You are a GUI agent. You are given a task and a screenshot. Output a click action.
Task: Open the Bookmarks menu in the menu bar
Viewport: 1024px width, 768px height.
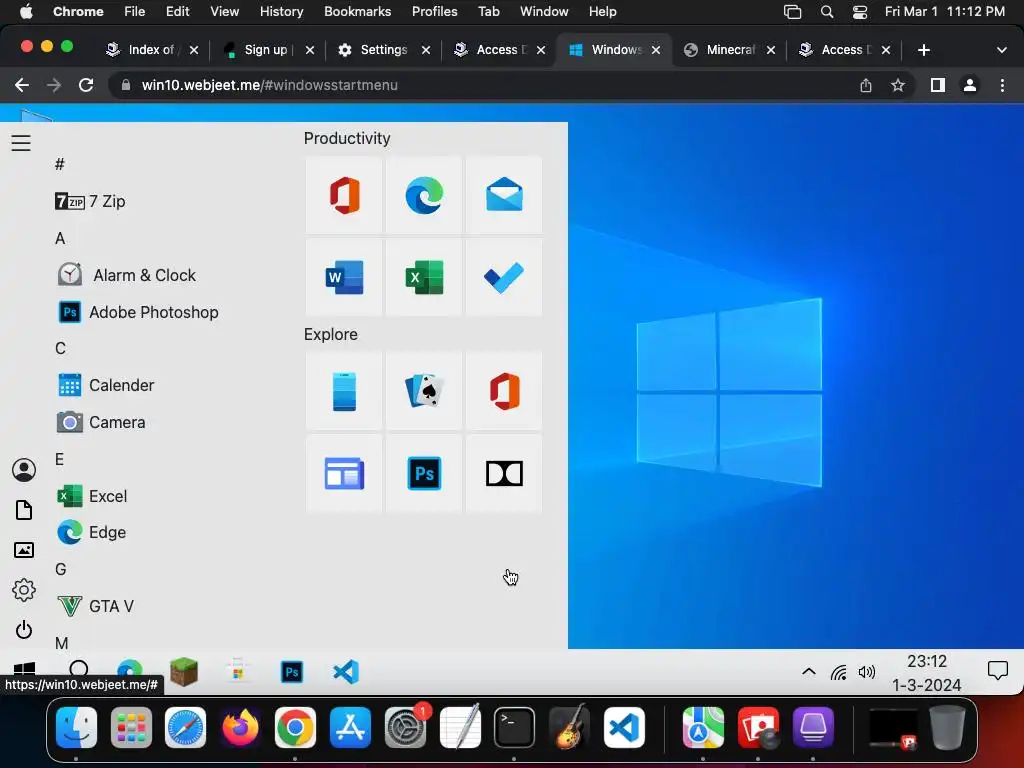click(x=357, y=12)
